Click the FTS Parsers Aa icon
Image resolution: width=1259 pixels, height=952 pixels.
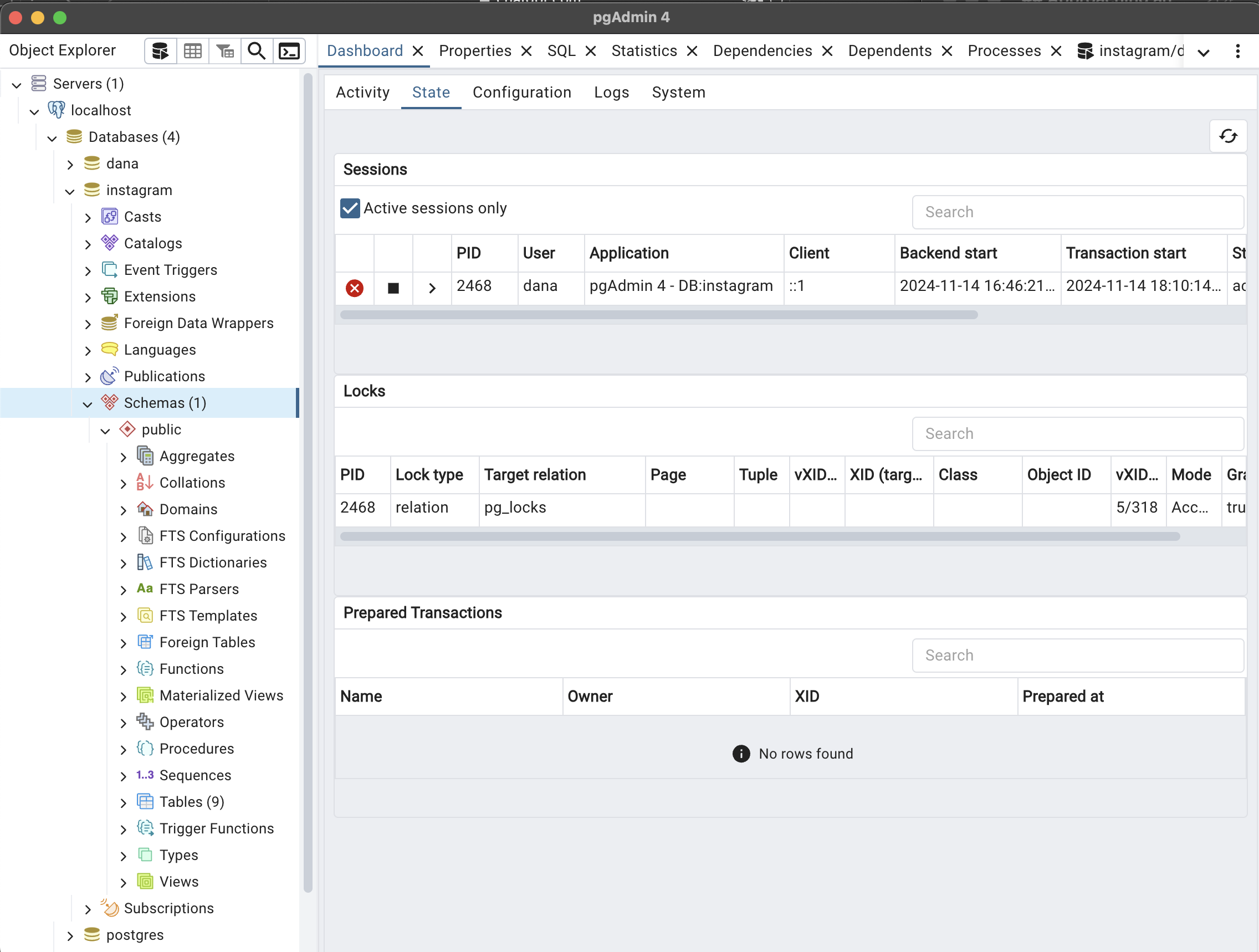[x=145, y=589]
